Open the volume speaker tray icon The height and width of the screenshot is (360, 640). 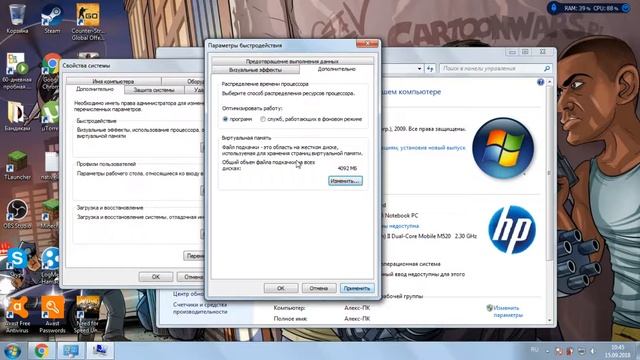592,351
